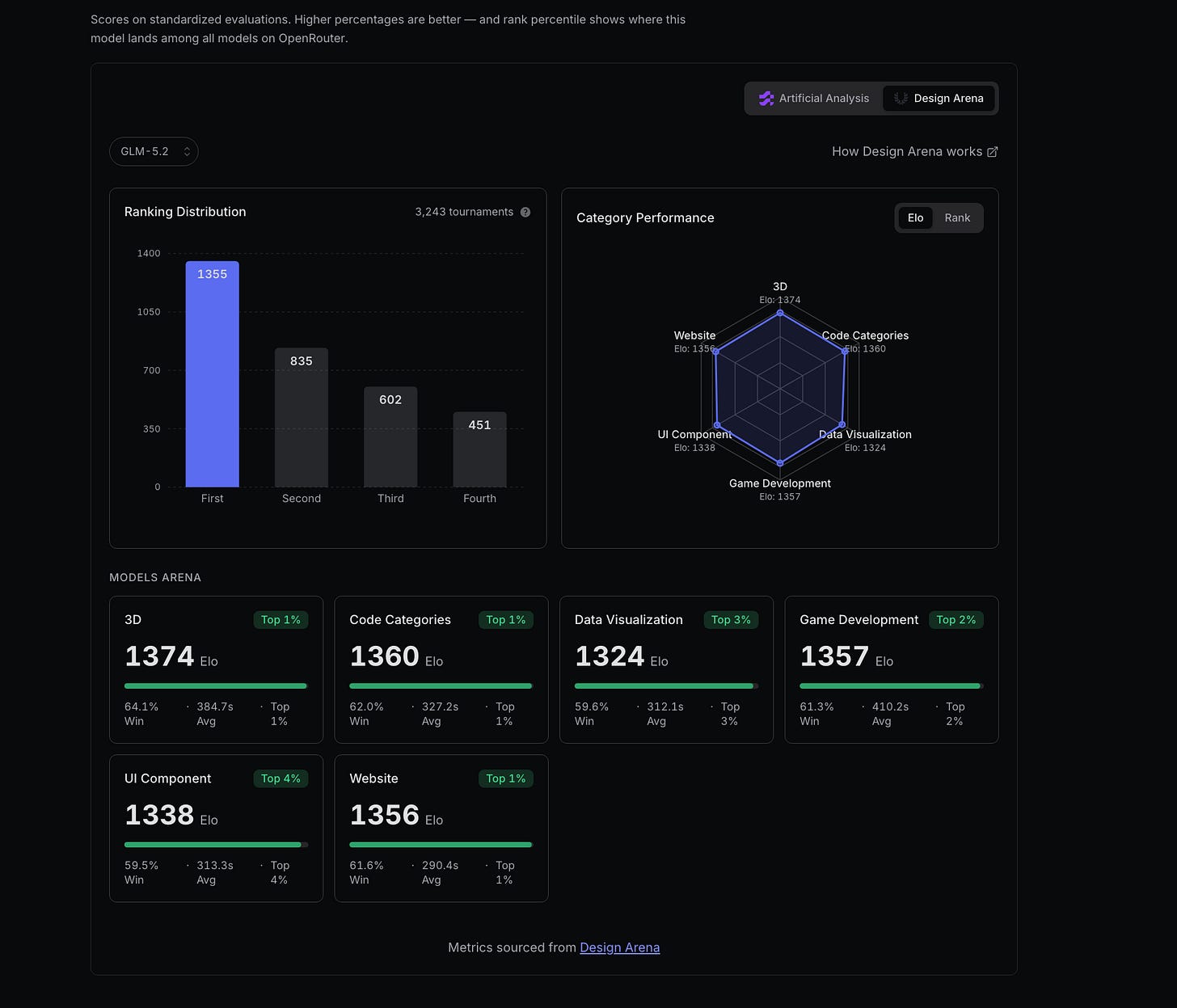Click the Top 4% badge on UI Component card

281,778
